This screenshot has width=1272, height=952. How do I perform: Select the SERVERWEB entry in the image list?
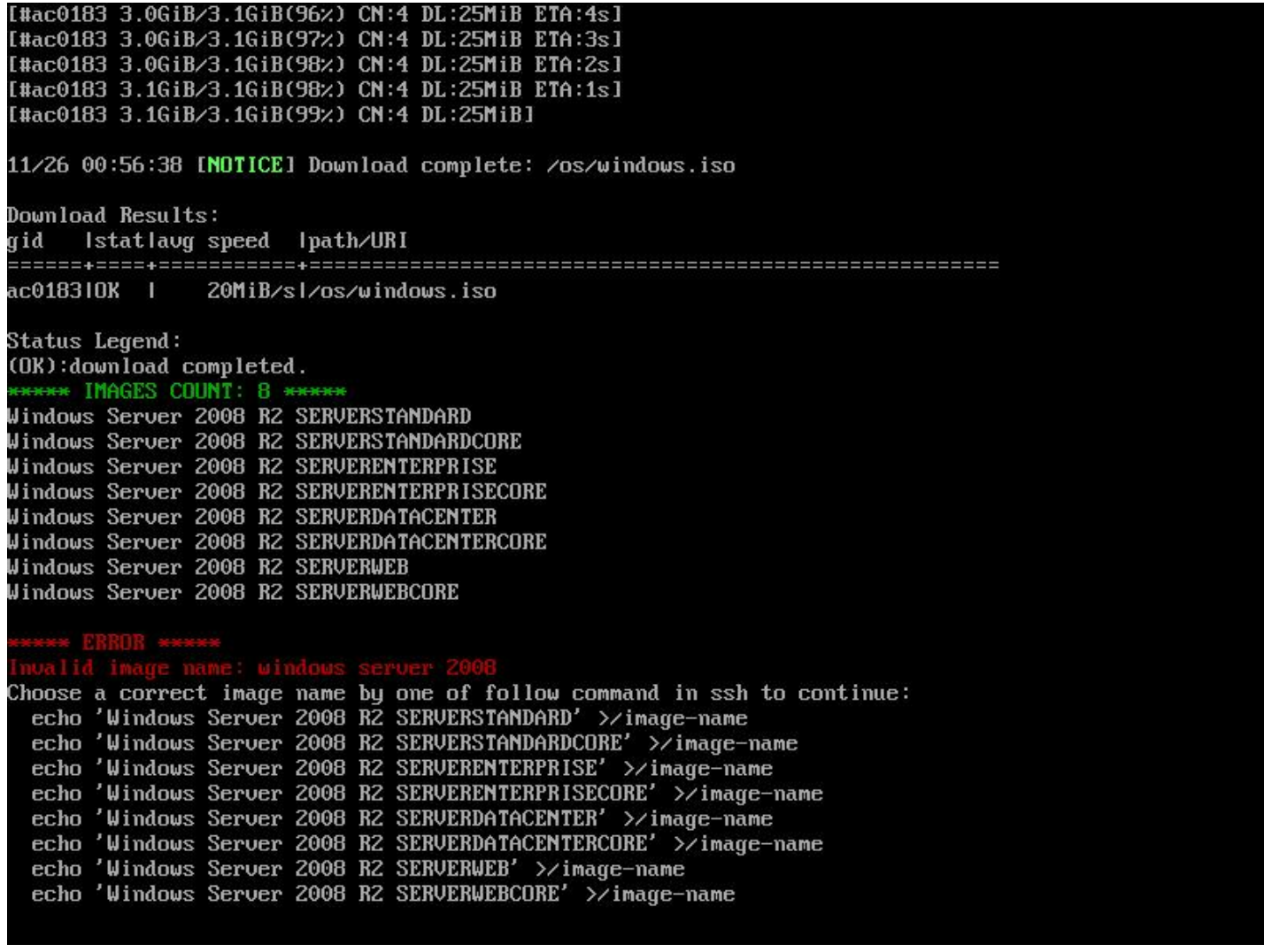[208, 567]
